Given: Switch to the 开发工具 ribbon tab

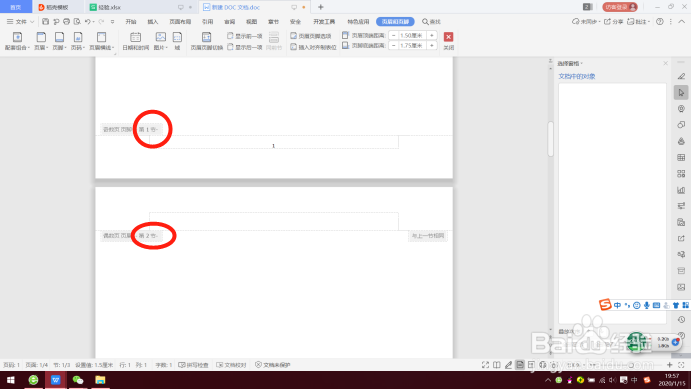Looking at the screenshot, I should (324, 22).
